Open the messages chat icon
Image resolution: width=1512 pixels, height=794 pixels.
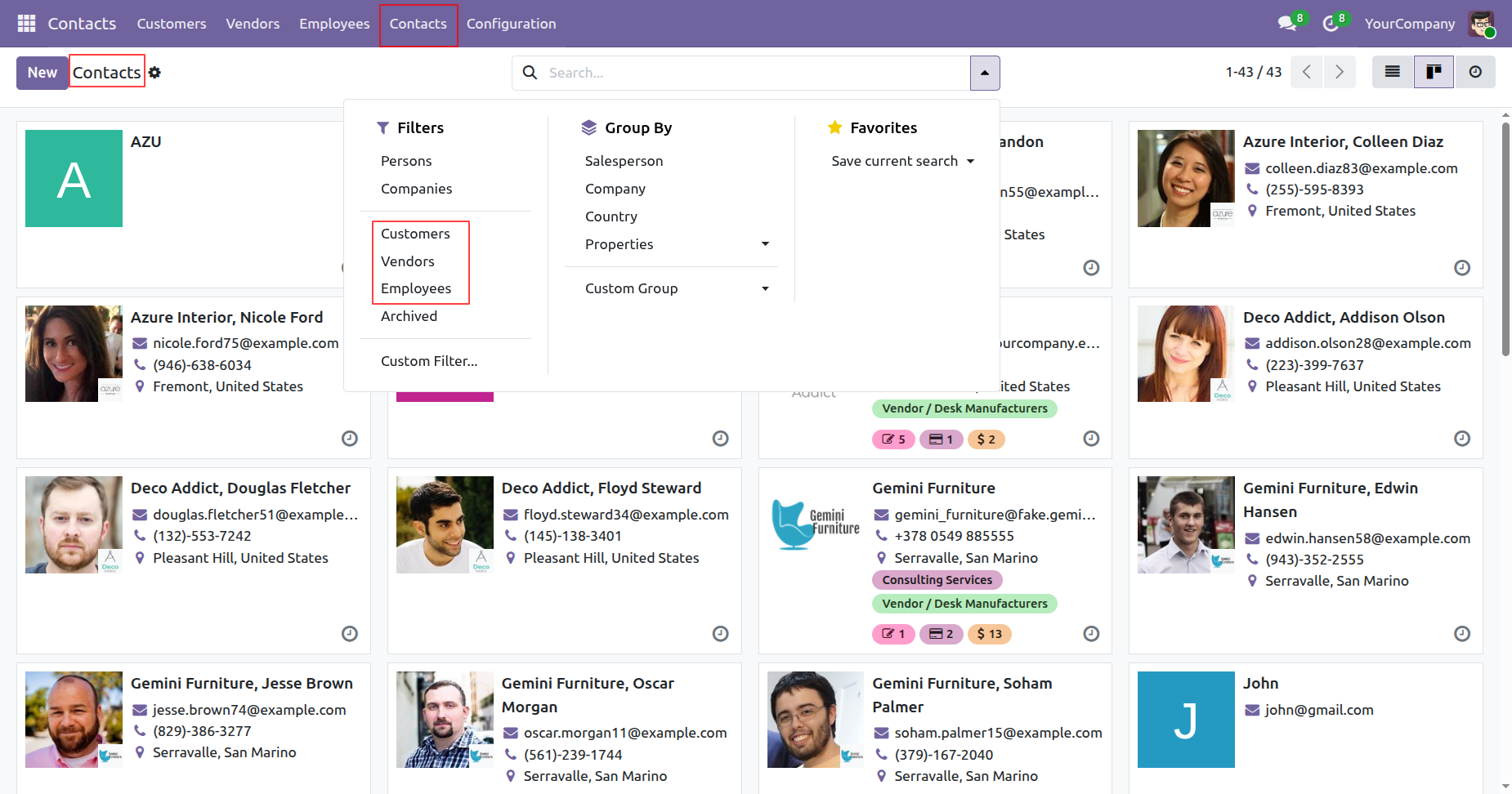1289,24
